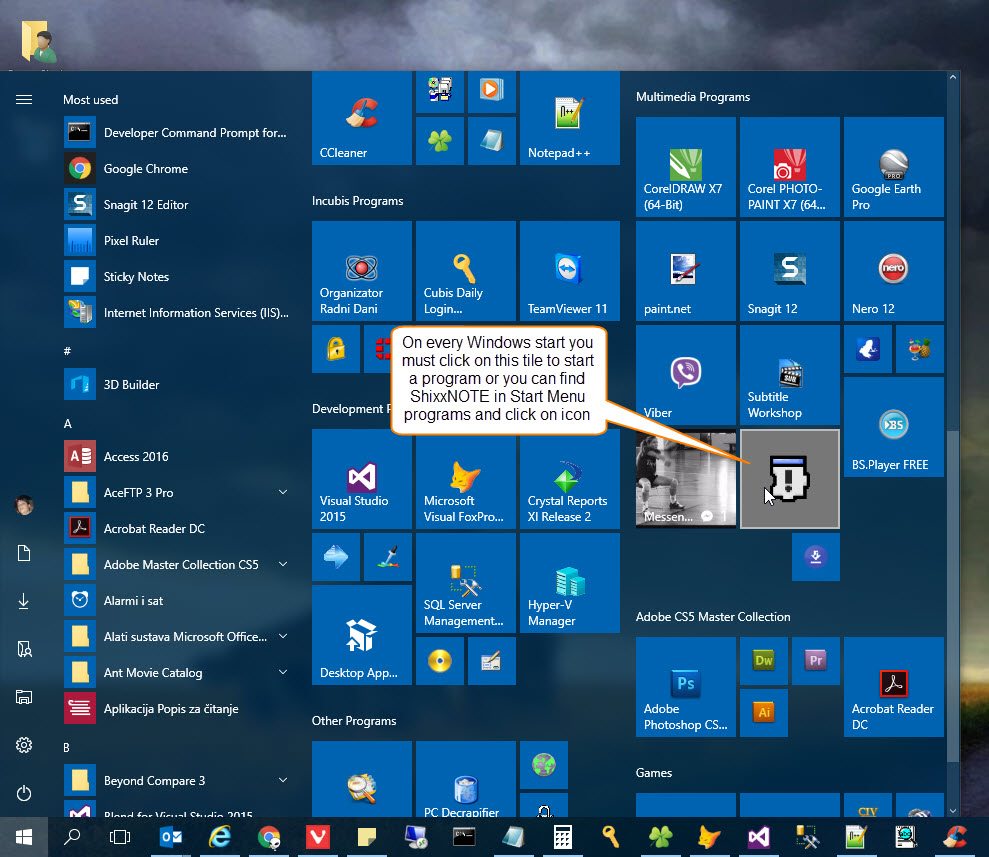989x857 pixels.
Task: Launch the Google Earth Pro tile
Action: tap(894, 166)
